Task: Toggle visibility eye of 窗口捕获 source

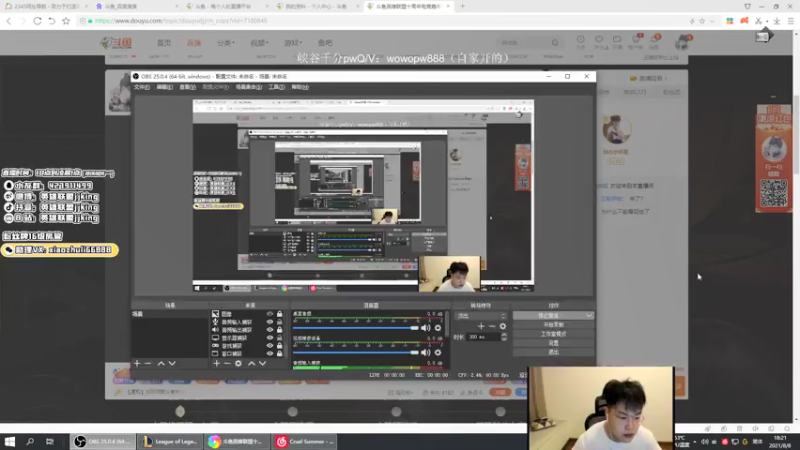Action: point(269,353)
